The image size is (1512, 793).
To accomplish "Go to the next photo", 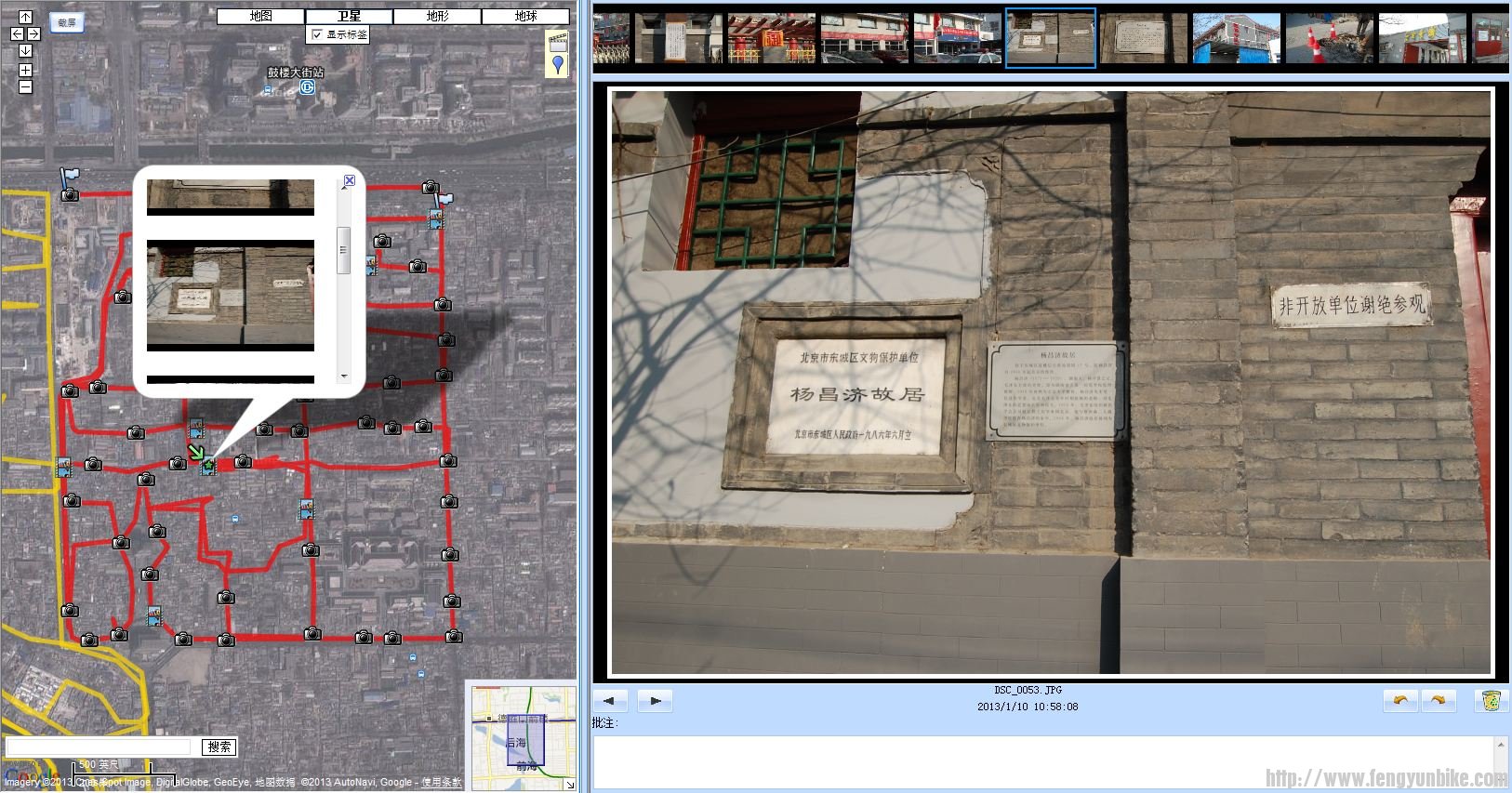I will (x=655, y=701).
